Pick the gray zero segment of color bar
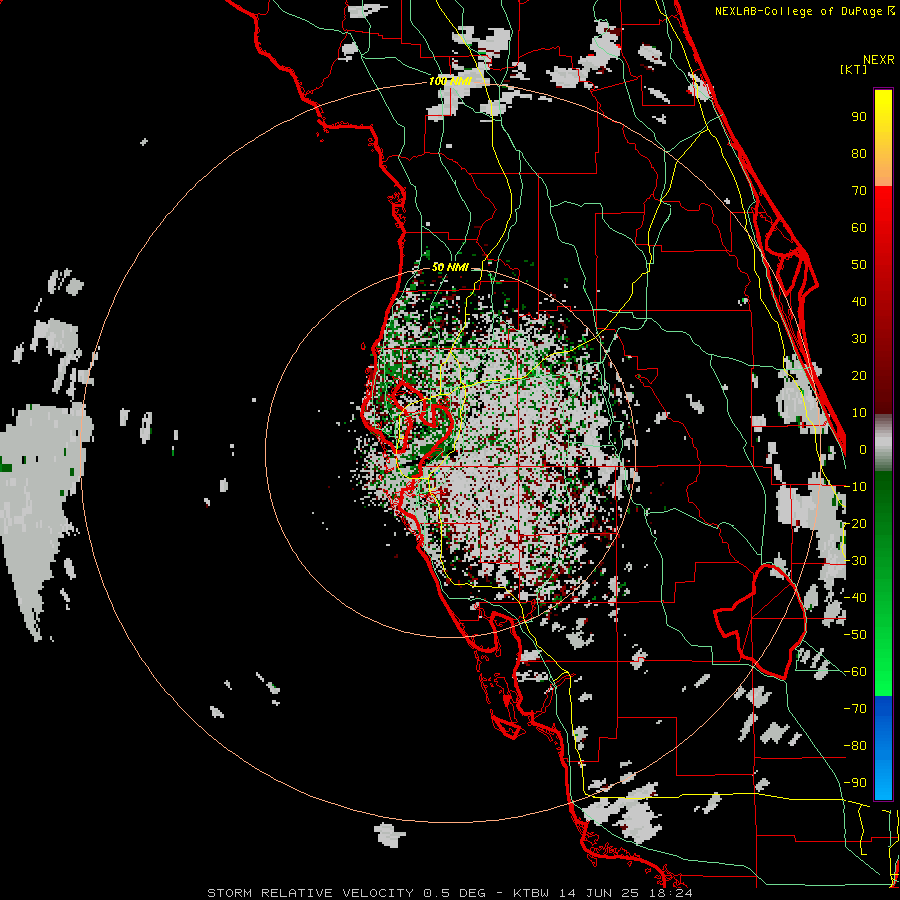 coord(883,443)
